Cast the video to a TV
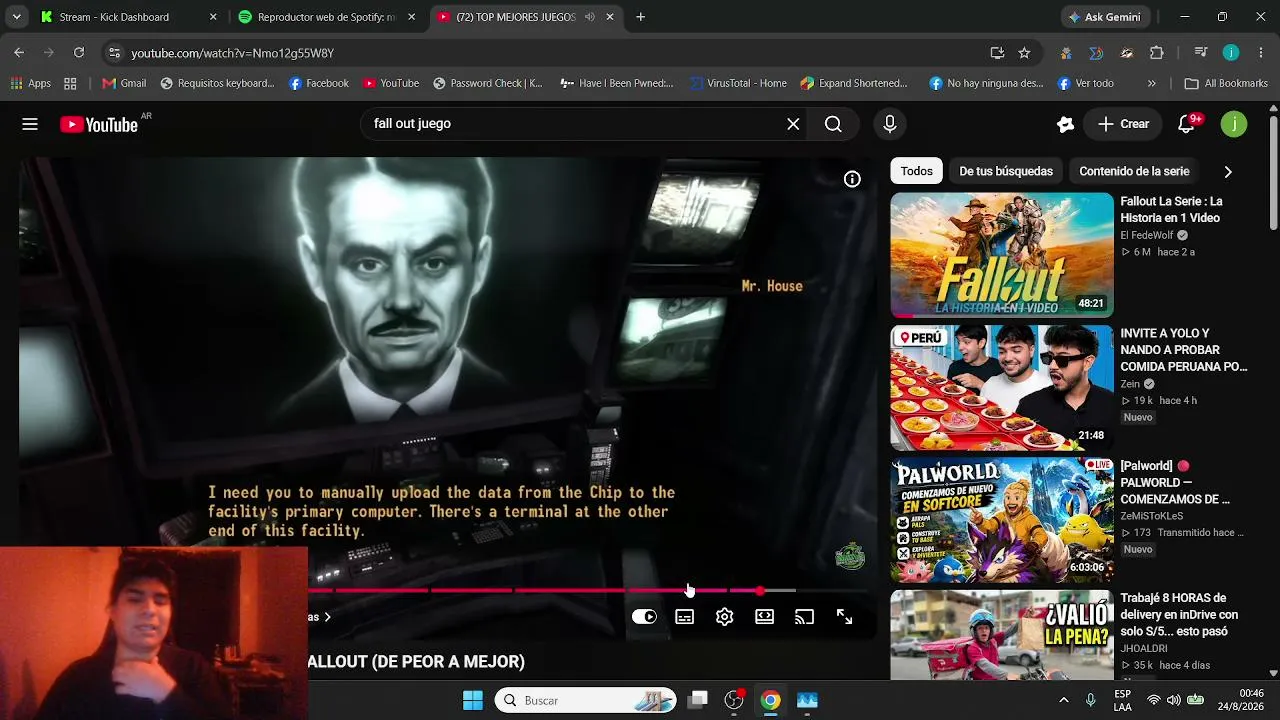Screen dimensions: 1280x720 click(x=804, y=617)
